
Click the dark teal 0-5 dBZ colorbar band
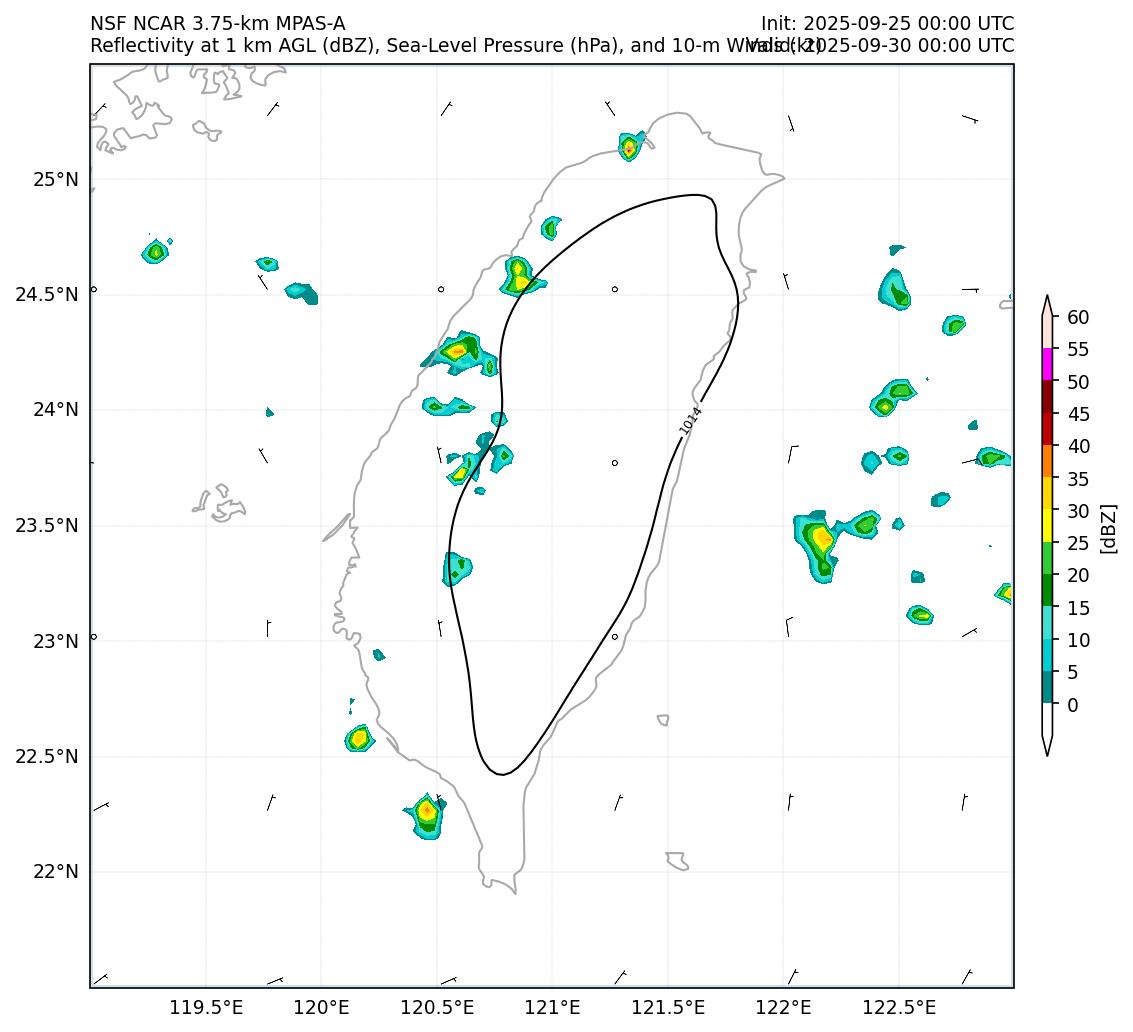(1047, 687)
